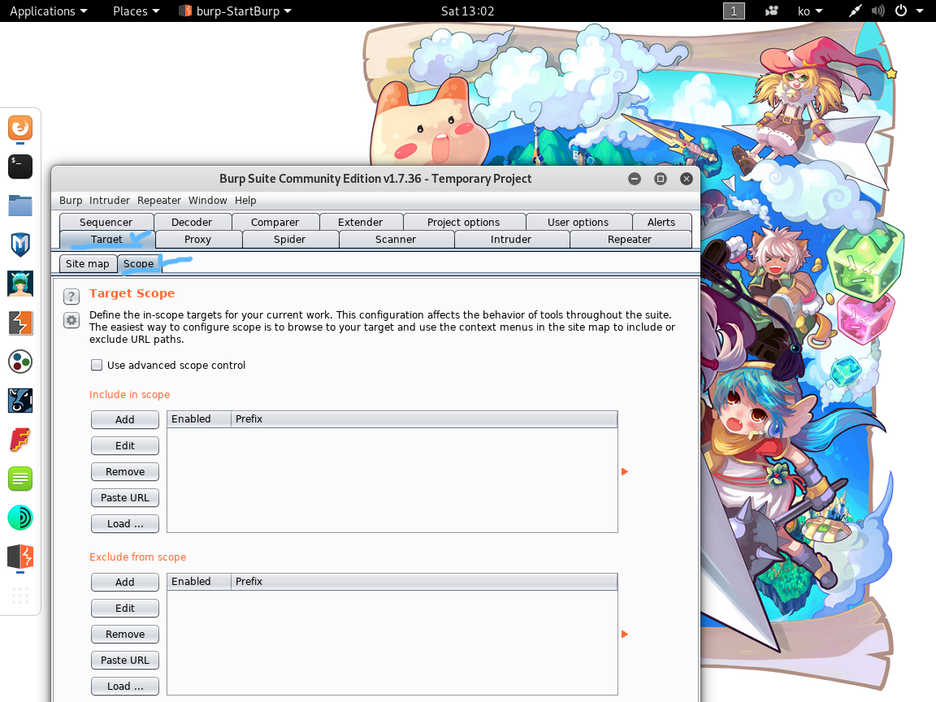Open the Places menu
The height and width of the screenshot is (702, 936).
pyautogui.click(x=136, y=11)
